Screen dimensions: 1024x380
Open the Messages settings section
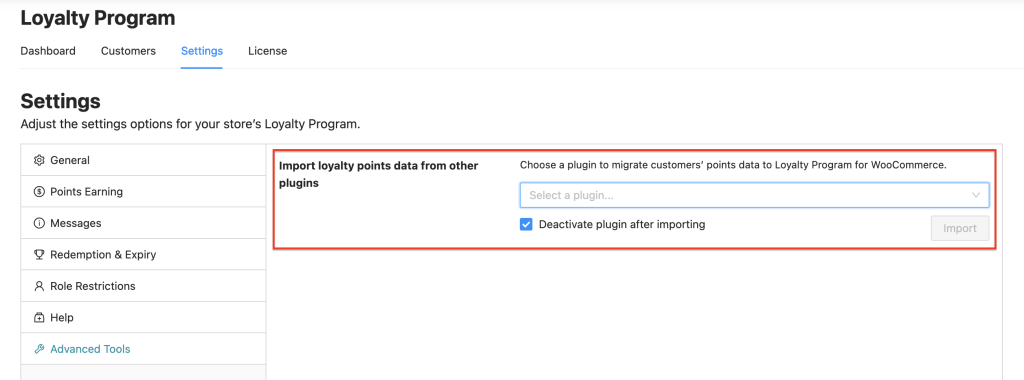tap(144, 223)
